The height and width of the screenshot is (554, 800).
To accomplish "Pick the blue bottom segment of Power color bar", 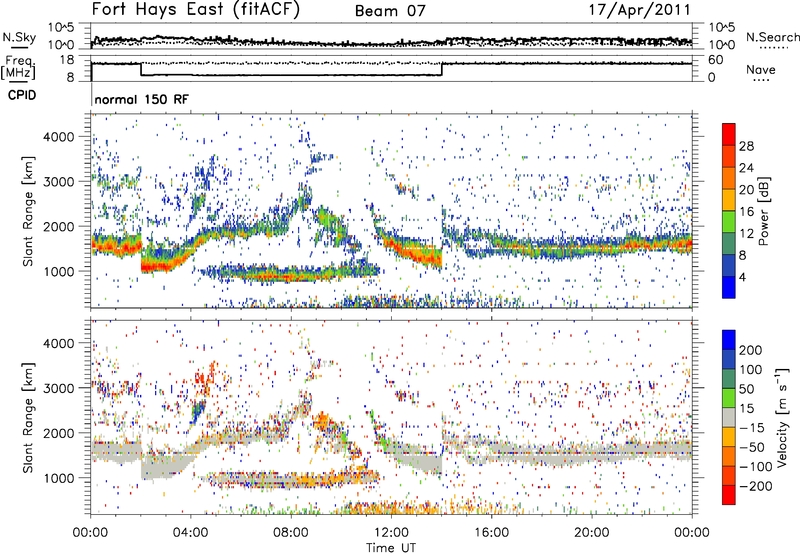I will (729, 287).
